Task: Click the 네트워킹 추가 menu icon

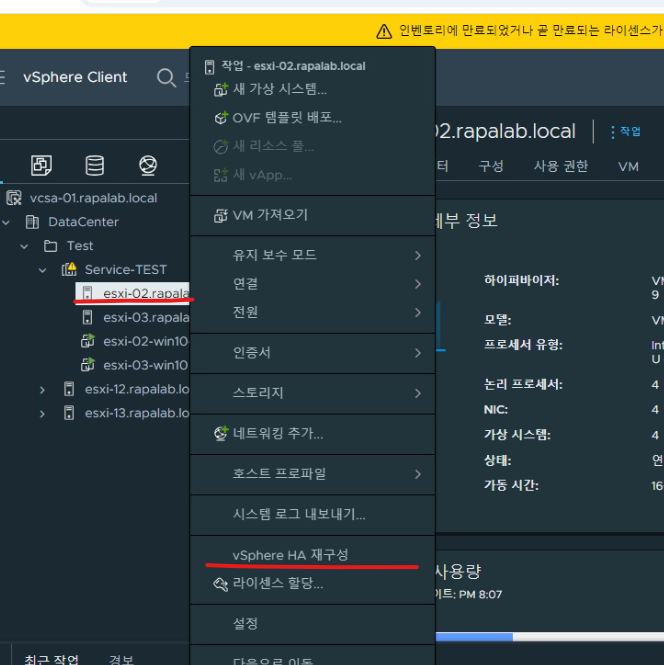Action: [220, 433]
